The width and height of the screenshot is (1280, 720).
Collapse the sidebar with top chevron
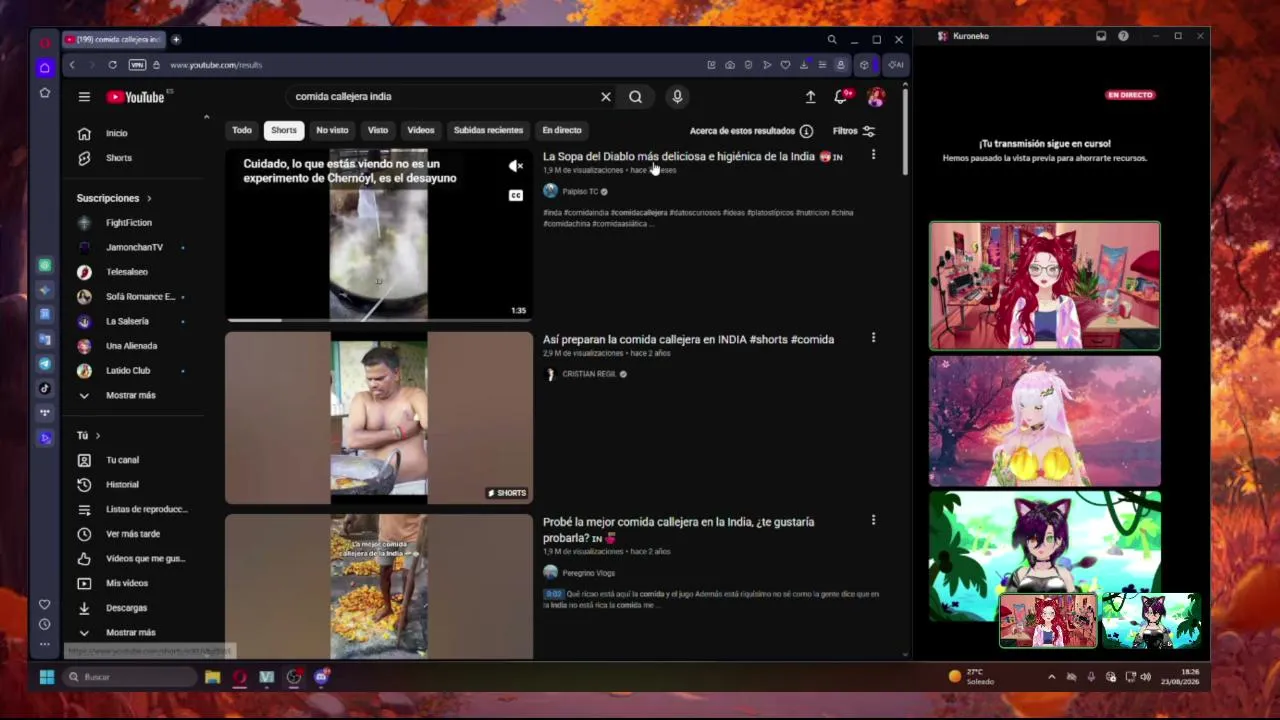(206, 117)
